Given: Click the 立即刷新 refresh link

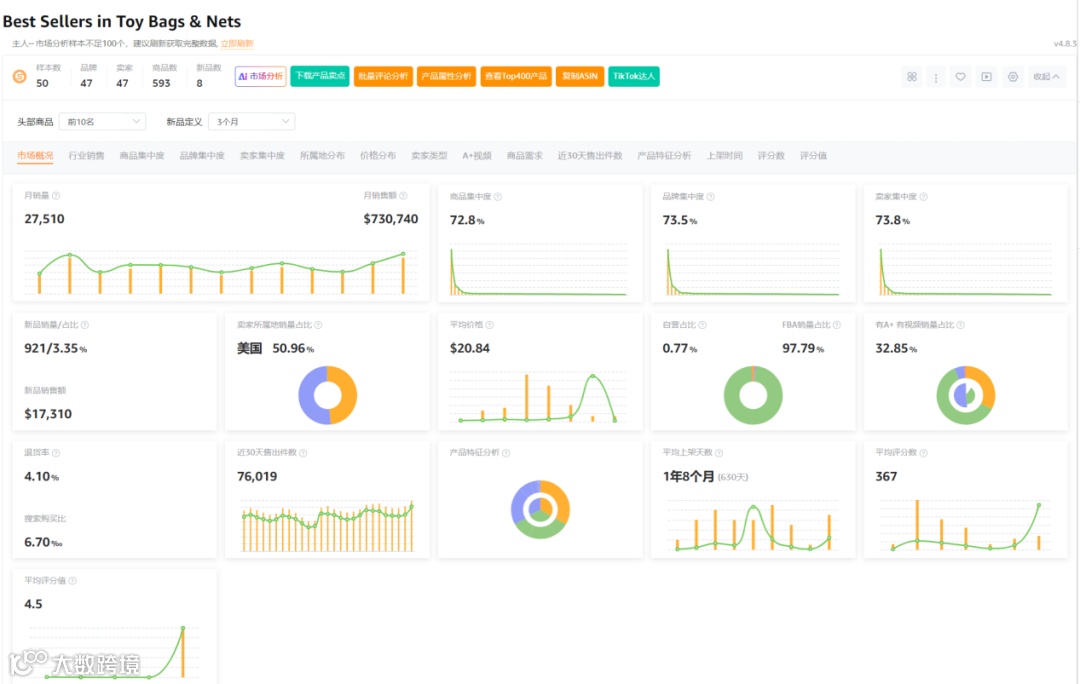Looking at the screenshot, I should 237,43.
